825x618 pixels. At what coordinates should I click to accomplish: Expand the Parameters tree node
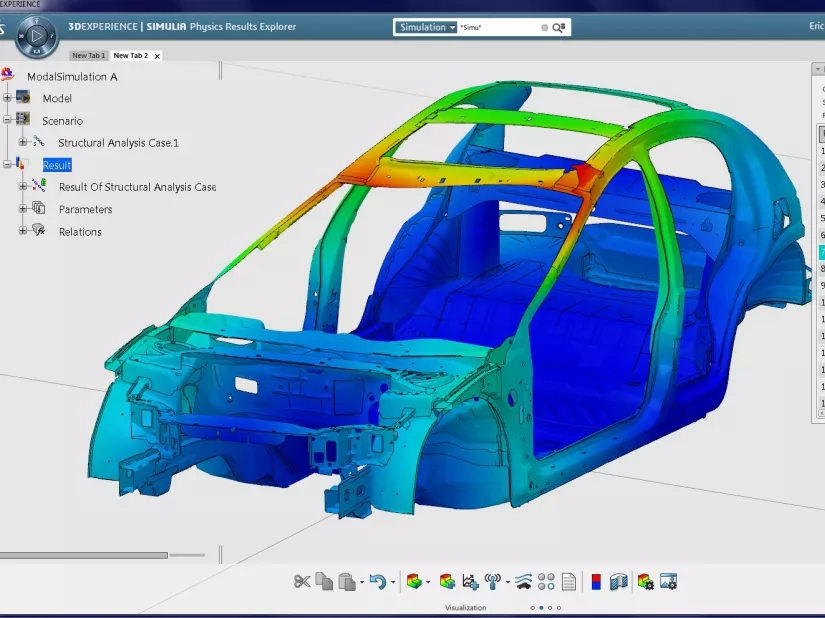pyautogui.click(x=23, y=209)
